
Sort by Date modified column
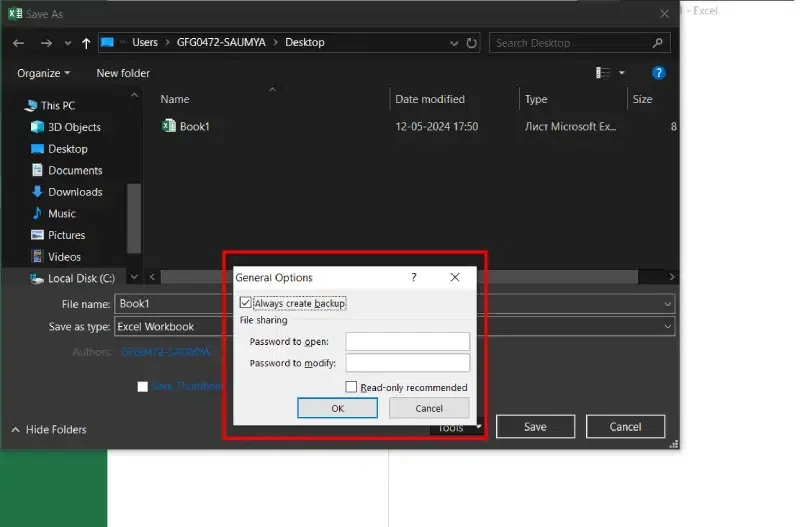(430, 99)
